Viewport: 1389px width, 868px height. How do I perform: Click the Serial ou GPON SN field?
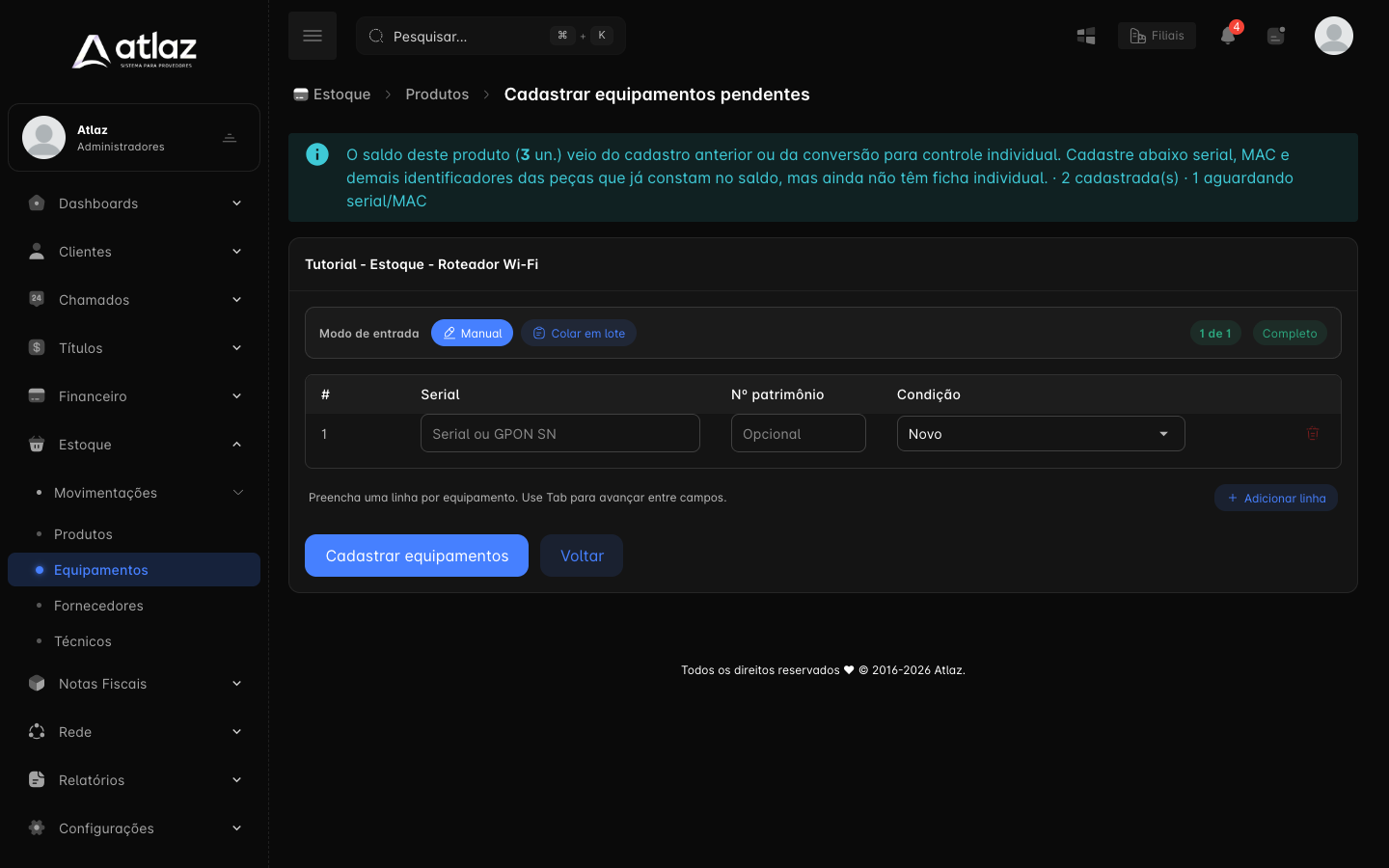[560, 433]
